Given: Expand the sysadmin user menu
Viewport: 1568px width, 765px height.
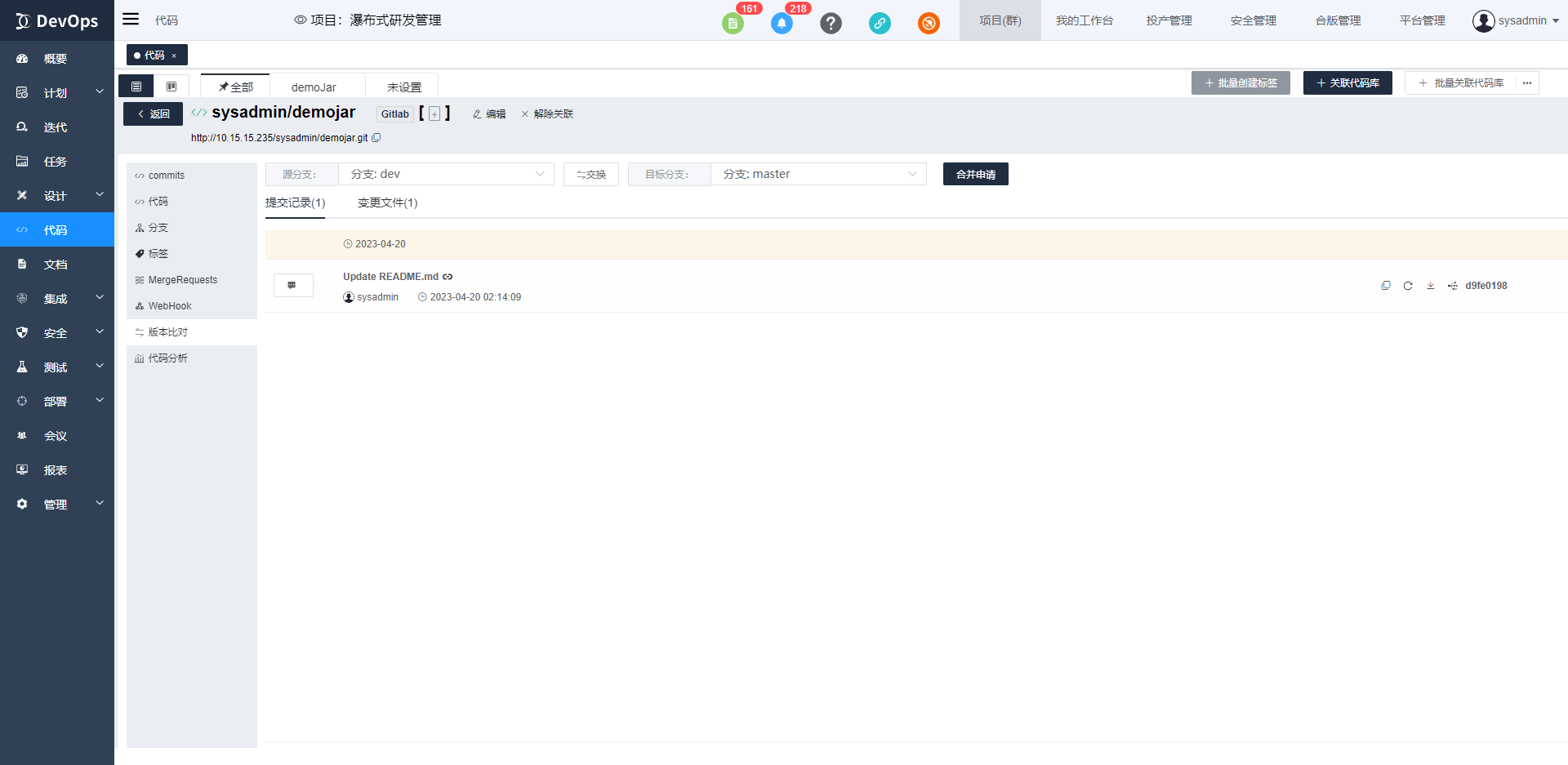Looking at the screenshot, I should click(1516, 20).
